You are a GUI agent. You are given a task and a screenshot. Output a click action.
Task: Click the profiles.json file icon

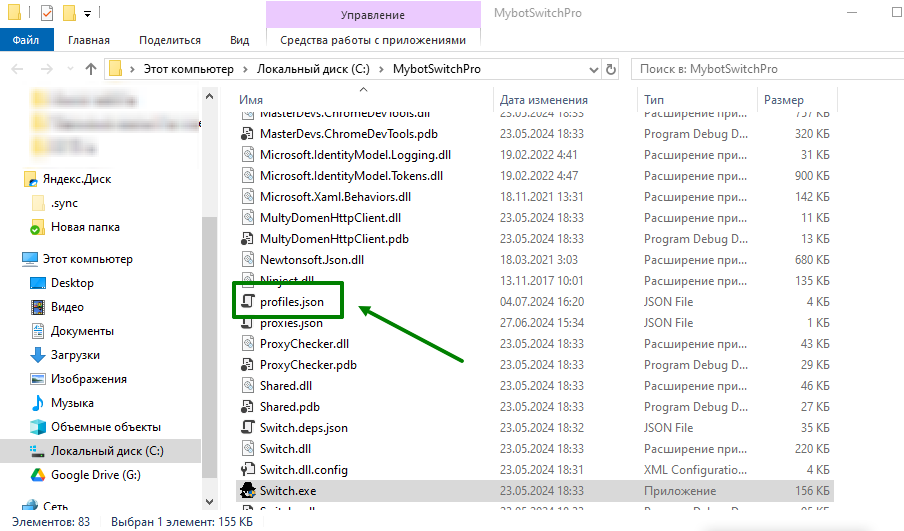[x=247, y=302]
